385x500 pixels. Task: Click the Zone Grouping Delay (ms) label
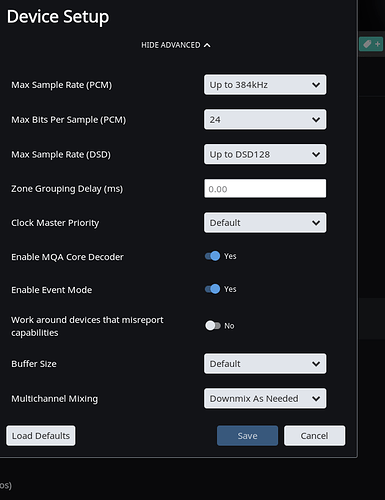[67, 189]
